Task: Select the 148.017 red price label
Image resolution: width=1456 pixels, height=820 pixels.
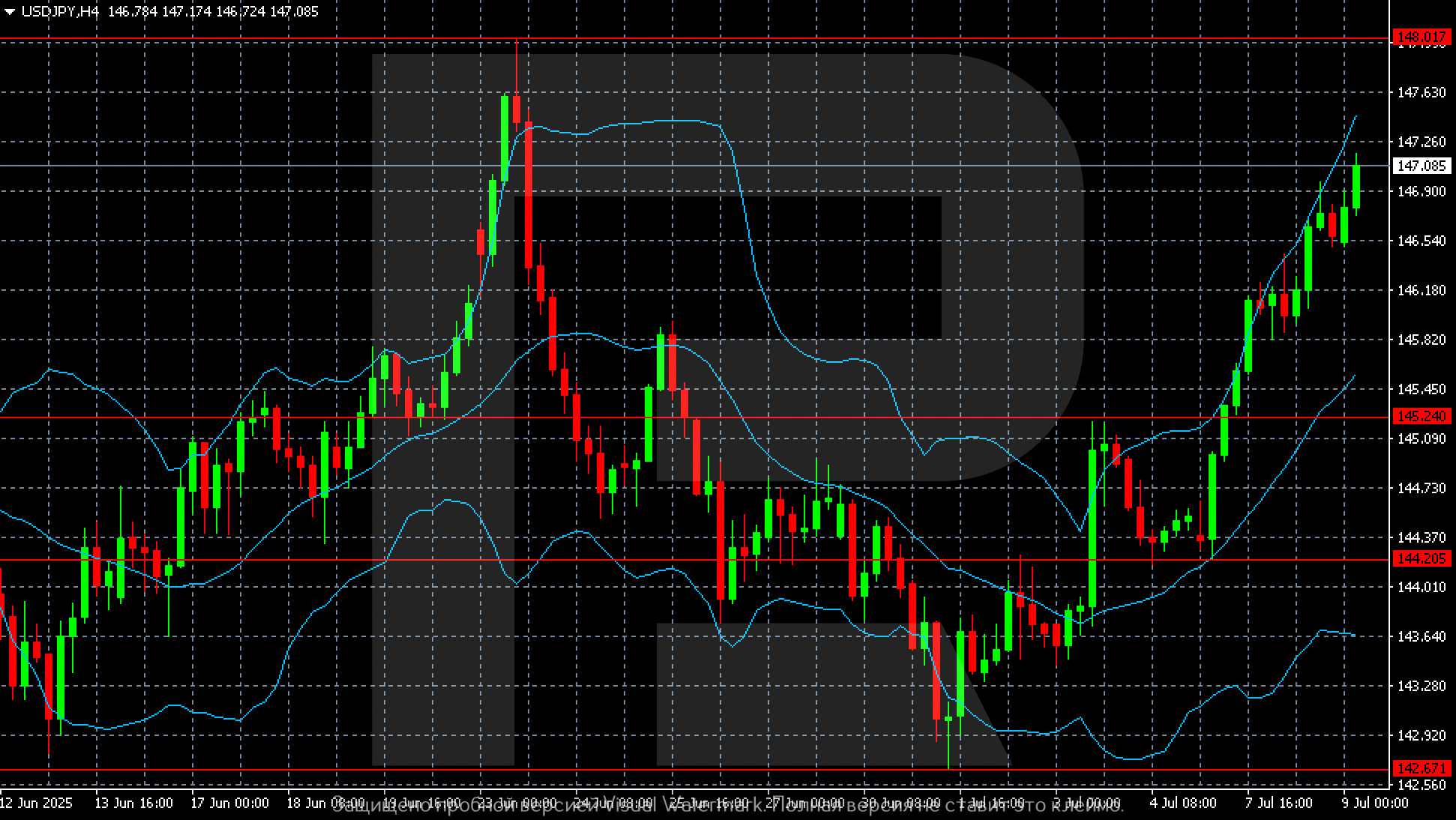Action: click(1420, 37)
